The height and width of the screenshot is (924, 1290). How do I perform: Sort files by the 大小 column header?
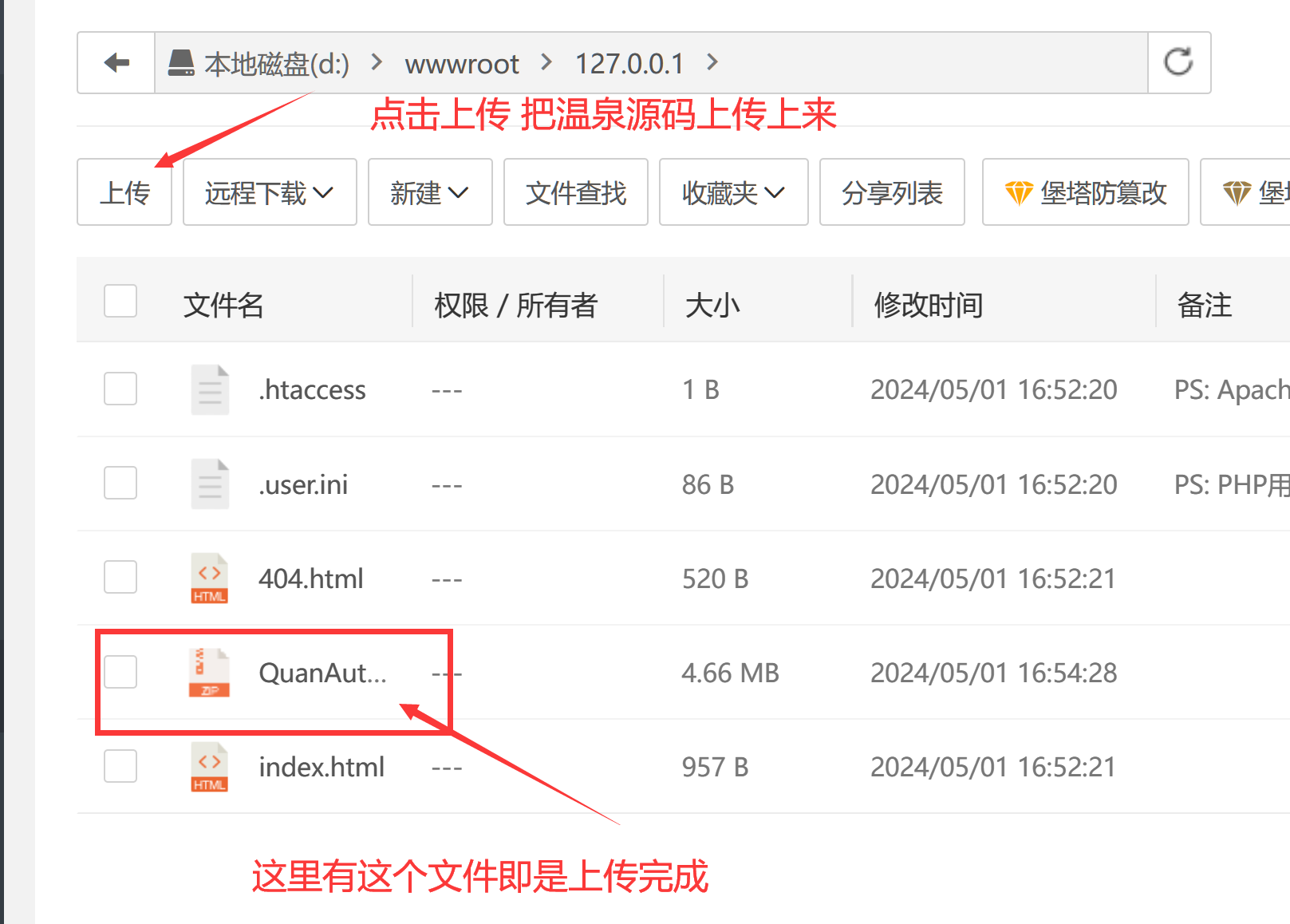(x=711, y=303)
